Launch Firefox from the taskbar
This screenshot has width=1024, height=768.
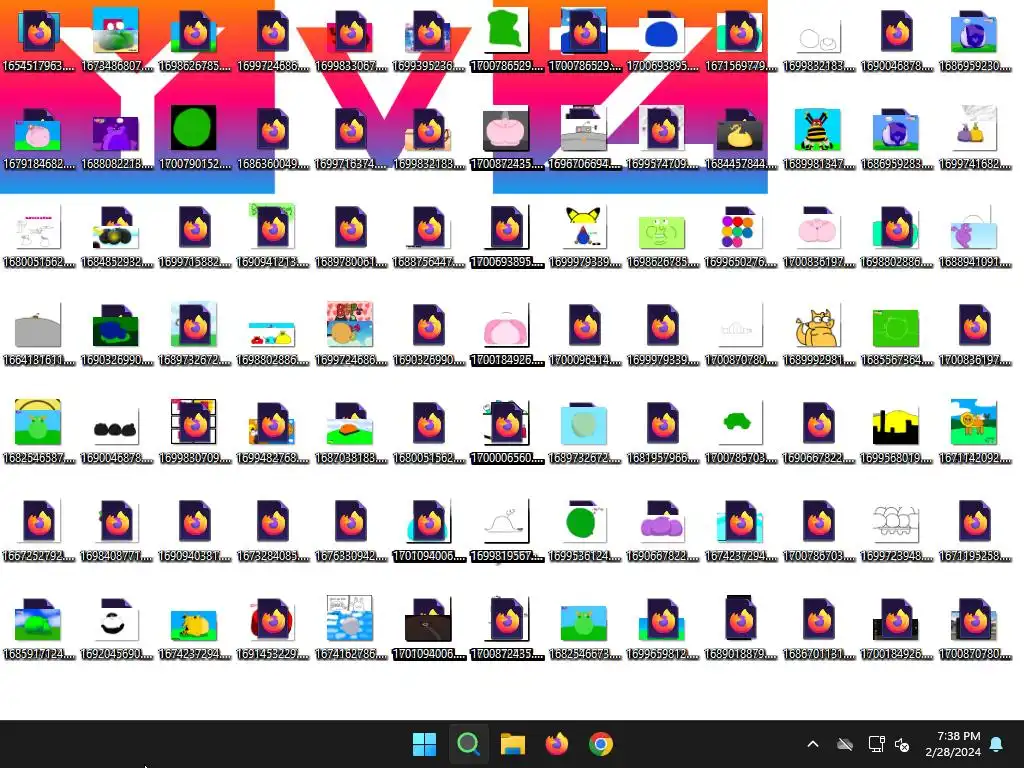(556, 744)
